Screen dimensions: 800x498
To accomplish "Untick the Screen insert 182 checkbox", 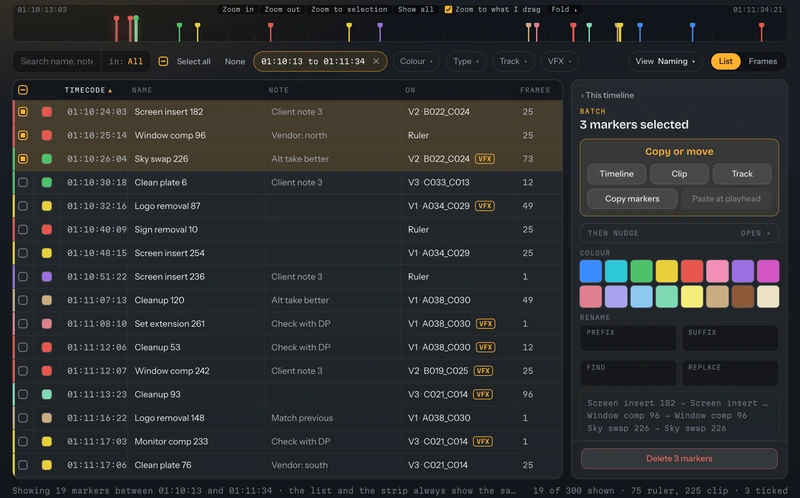I will point(23,112).
